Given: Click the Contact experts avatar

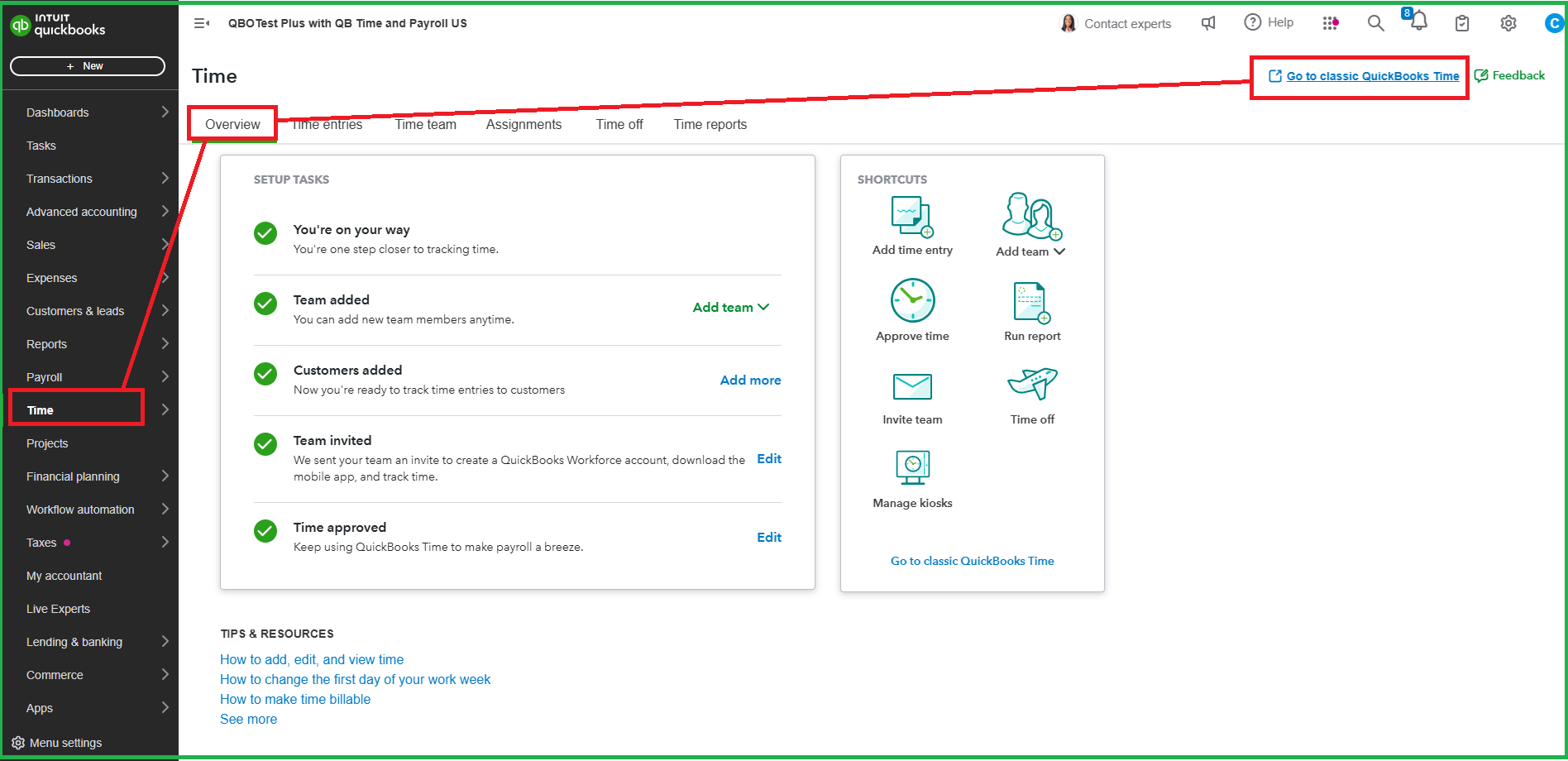Looking at the screenshot, I should click(x=1068, y=23).
